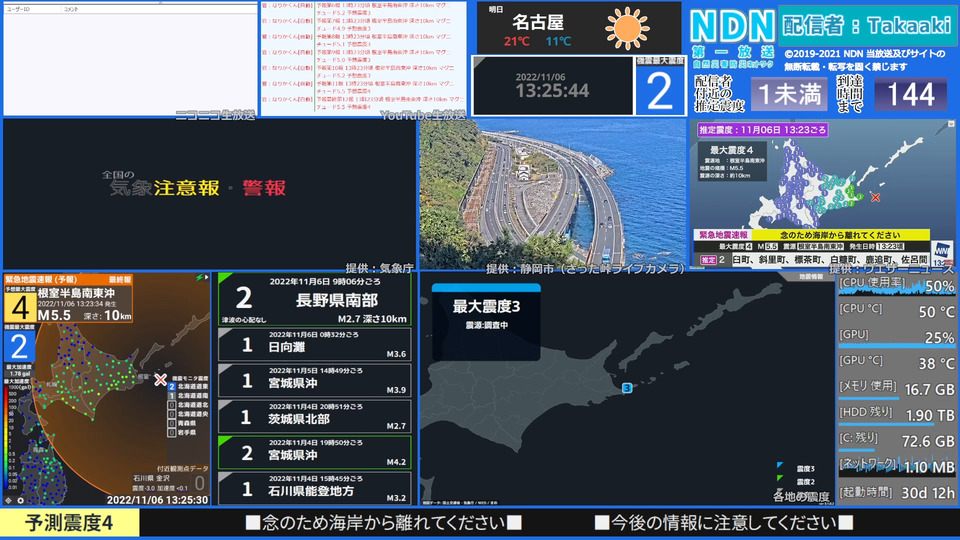Screen dimensions: 960x540
Task: Select the 石川県能登地方 M3.2 earthquake entry
Action: pyautogui.click(x=315, y=489)
